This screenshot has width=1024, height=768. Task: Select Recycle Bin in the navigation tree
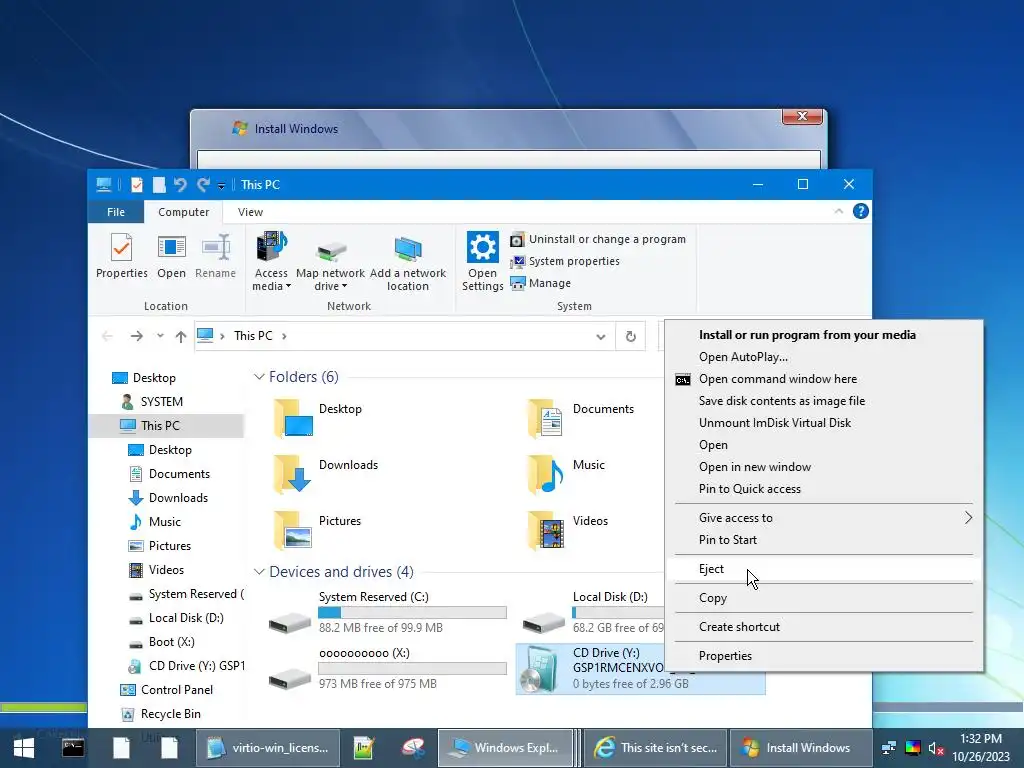pyautogui.click(x=170, y=714)
